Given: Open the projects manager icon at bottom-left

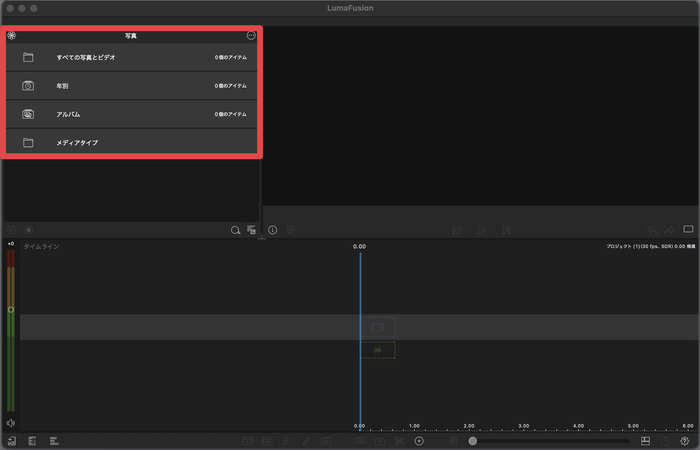Looking at the screenshot, I should [x=11, y=441].
